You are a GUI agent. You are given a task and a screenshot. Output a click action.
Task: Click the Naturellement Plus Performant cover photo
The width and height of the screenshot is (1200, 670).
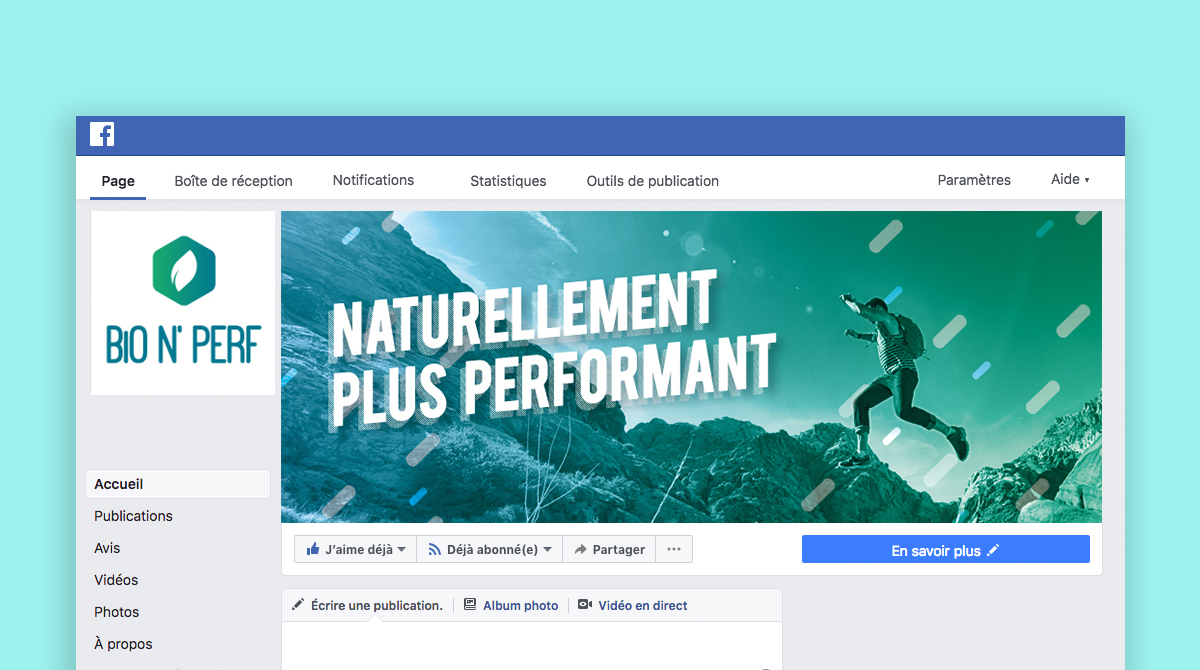click(691, 367)
